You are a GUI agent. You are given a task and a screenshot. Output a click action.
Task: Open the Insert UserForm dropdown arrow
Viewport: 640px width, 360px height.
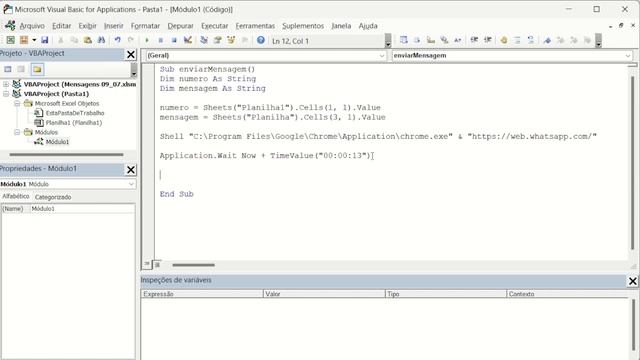click(34, 40)
